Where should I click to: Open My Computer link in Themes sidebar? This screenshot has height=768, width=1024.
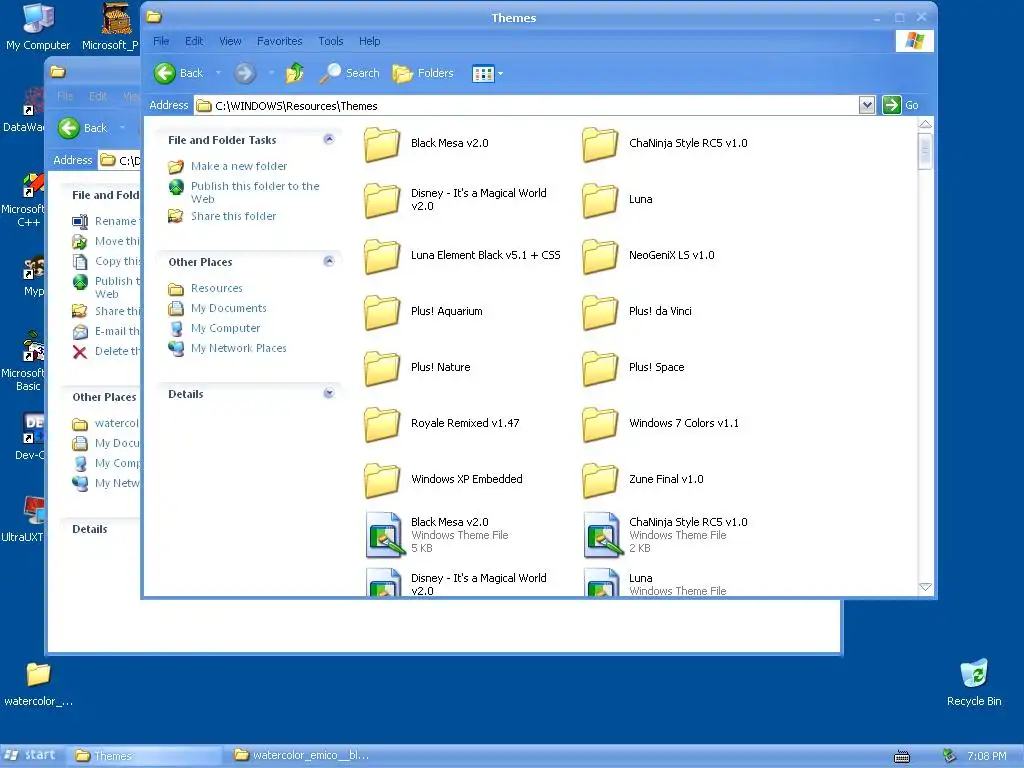click(x=225, y=328)
